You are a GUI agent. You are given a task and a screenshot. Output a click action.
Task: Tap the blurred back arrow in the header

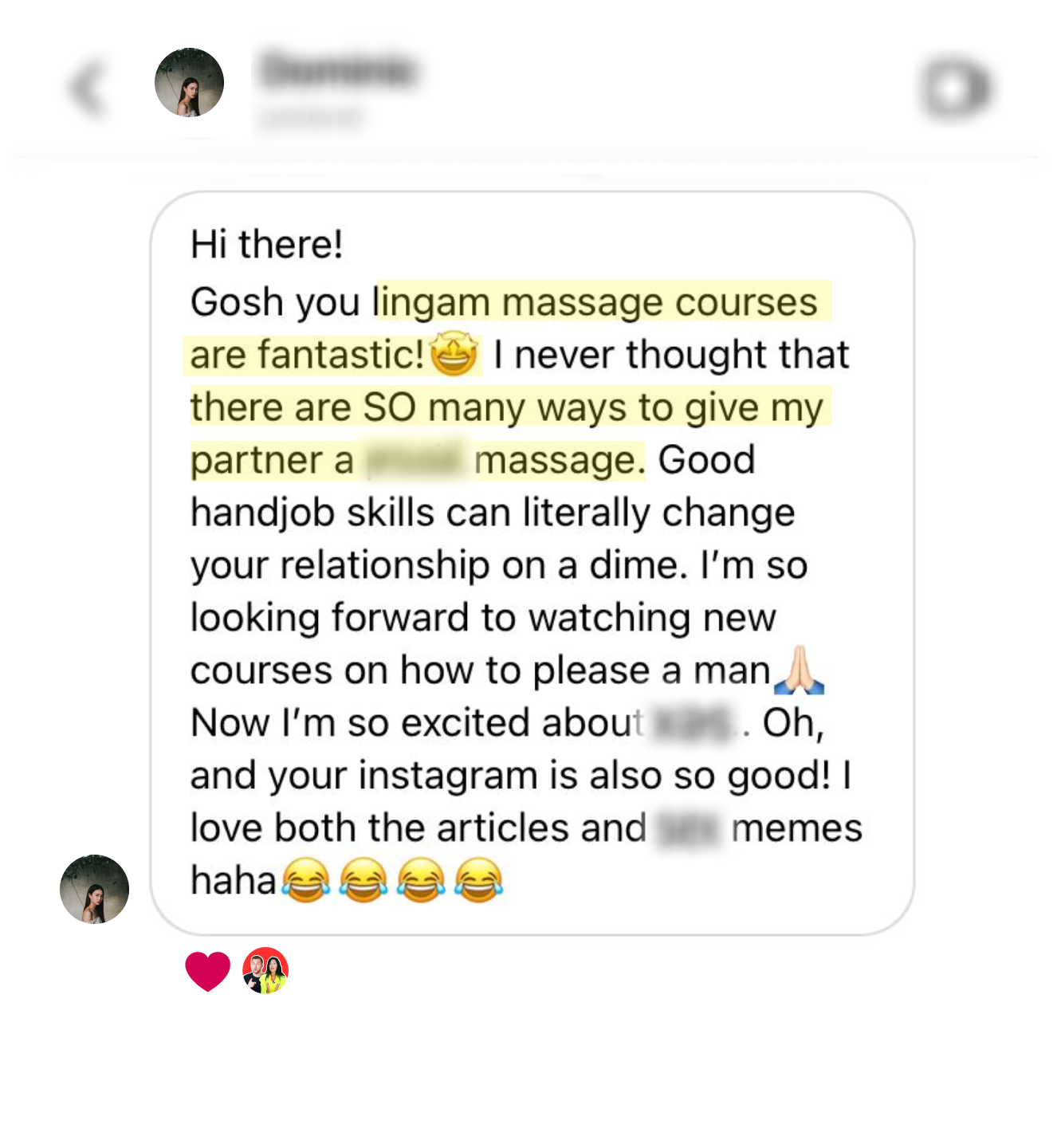(x=88, y=88)
